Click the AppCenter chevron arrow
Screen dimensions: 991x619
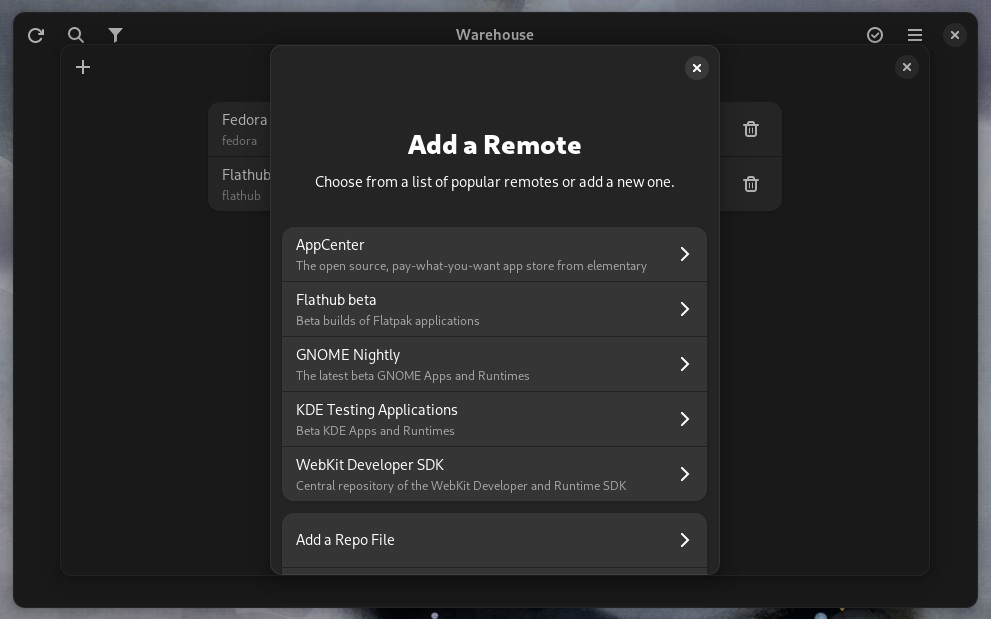684,254
